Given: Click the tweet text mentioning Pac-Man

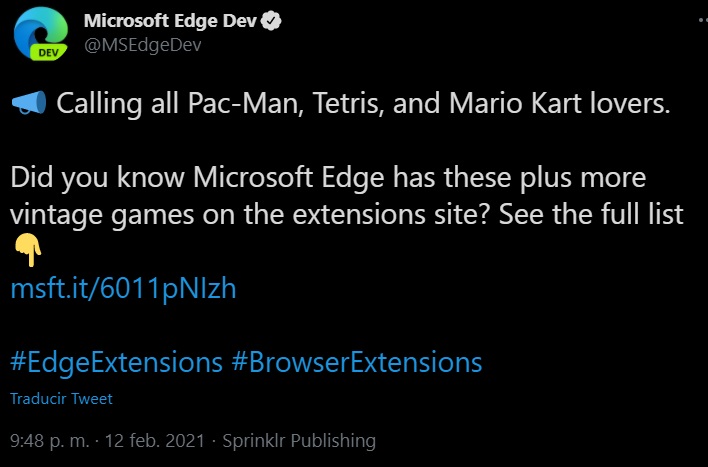Looking at the screenshot, I should pos(363,103).
